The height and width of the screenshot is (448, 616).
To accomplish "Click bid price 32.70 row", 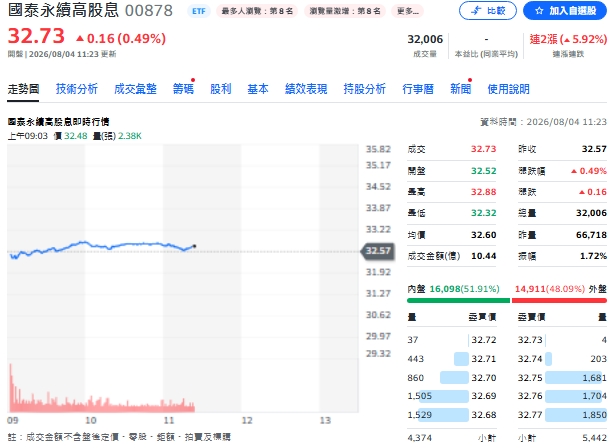I will pos(452,378).
